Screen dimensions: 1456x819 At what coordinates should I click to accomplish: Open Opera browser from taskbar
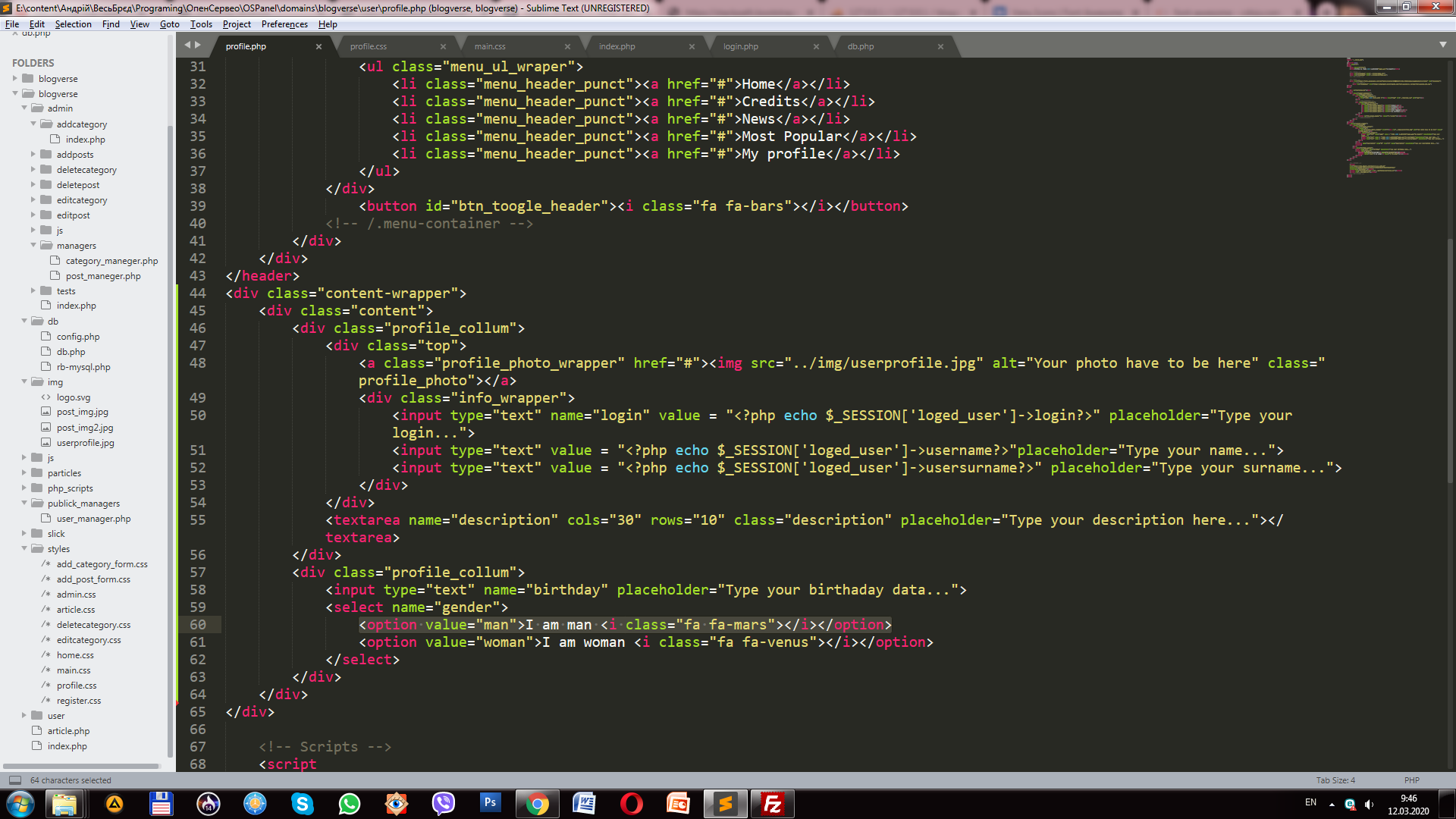(x=631, y=804)
